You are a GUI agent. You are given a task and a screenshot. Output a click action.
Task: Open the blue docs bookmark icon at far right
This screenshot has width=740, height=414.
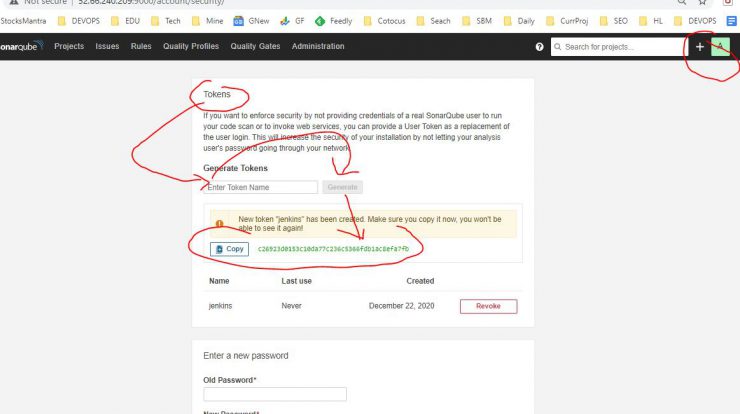click(x=732, y=21)
